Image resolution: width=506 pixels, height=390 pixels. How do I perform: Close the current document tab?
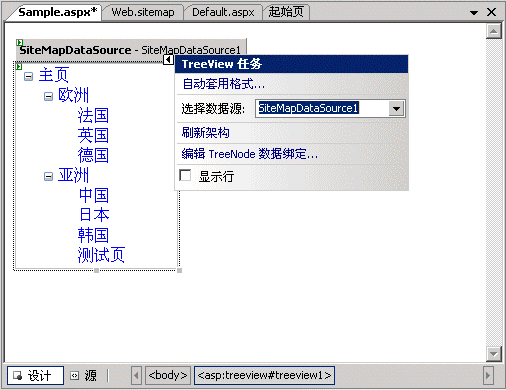[491, 12]
